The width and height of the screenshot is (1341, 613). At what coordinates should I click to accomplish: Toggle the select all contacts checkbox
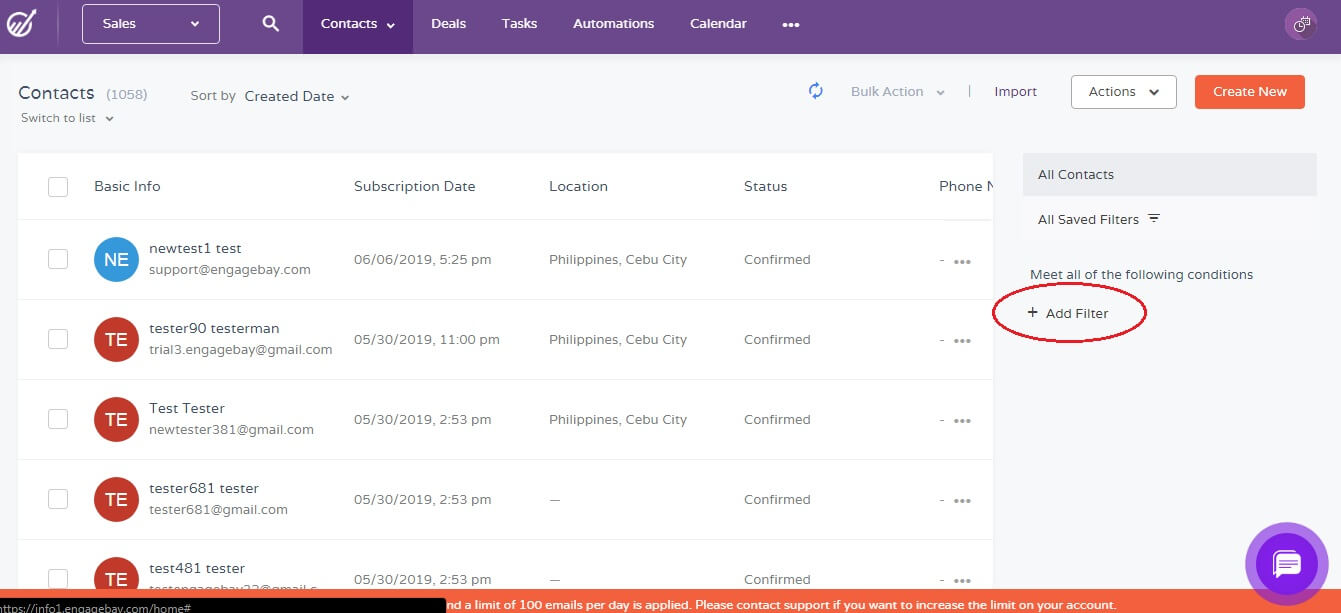click(58, 186)
